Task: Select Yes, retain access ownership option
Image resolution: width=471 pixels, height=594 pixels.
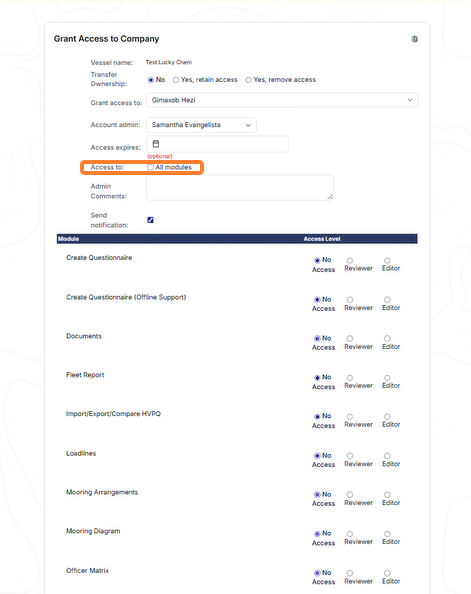Action: [176, 80]
